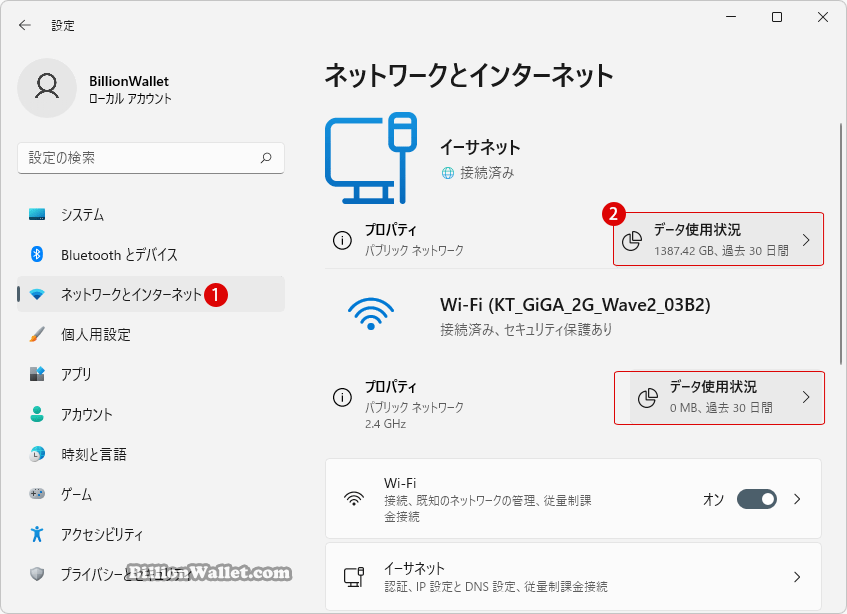Click the Ethernet data usage pie icon
The height and width of the screenshot is (614, 847).
pyautogui.click(x=631, y=241)
